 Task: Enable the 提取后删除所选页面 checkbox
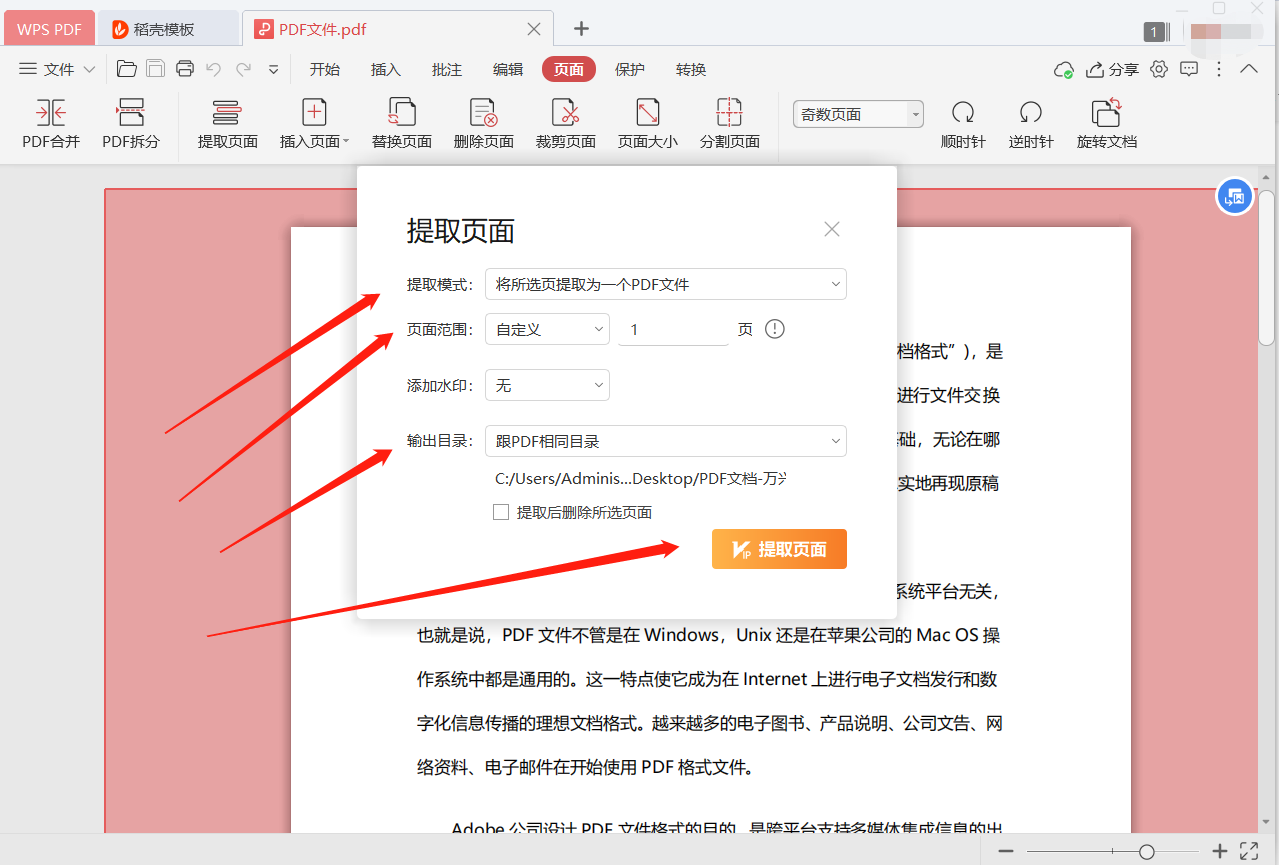pyautogui.click(x=501, y=511)
